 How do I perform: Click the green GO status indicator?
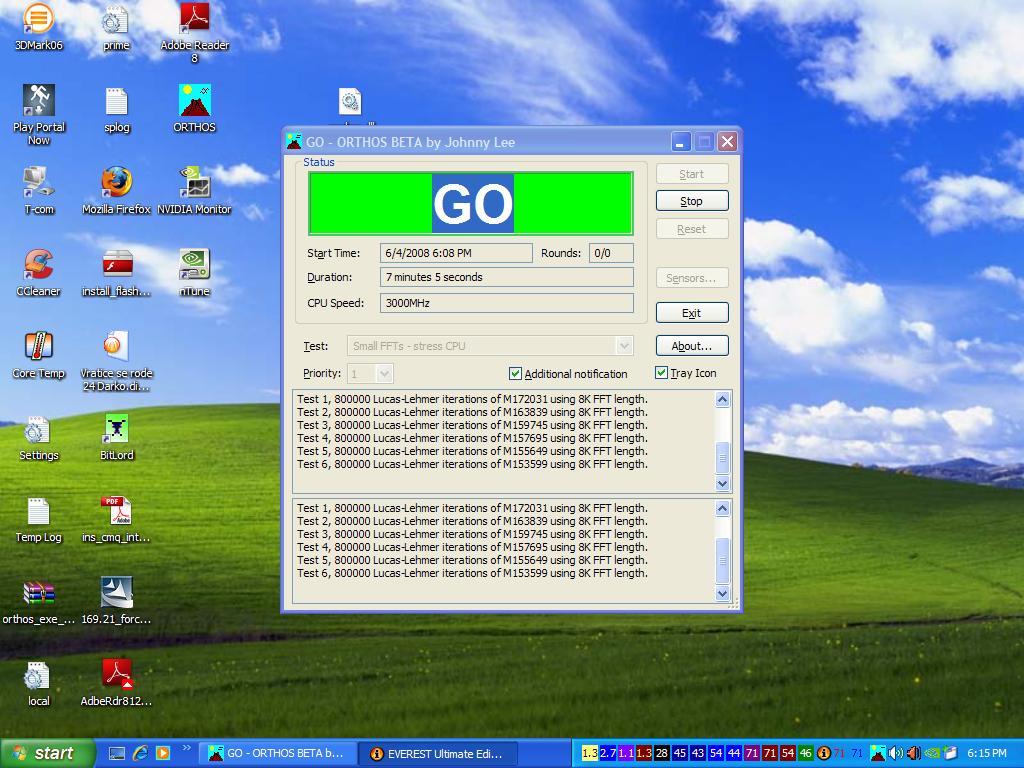471,203
